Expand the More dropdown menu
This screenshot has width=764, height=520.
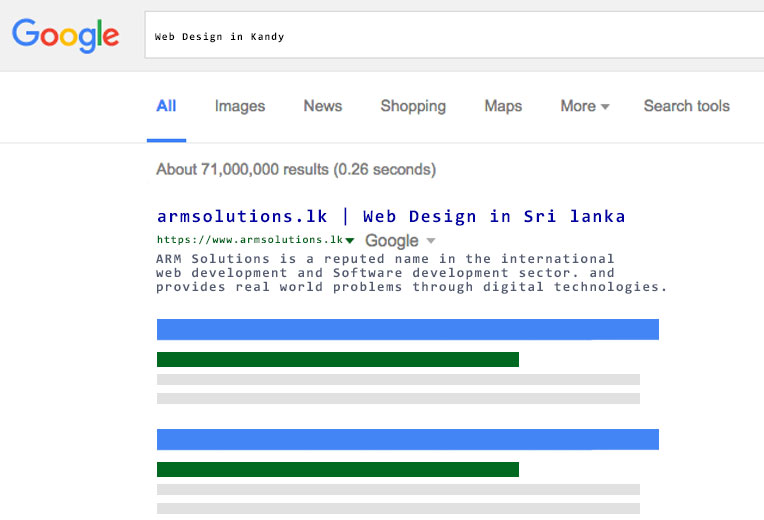click(585, 106)
